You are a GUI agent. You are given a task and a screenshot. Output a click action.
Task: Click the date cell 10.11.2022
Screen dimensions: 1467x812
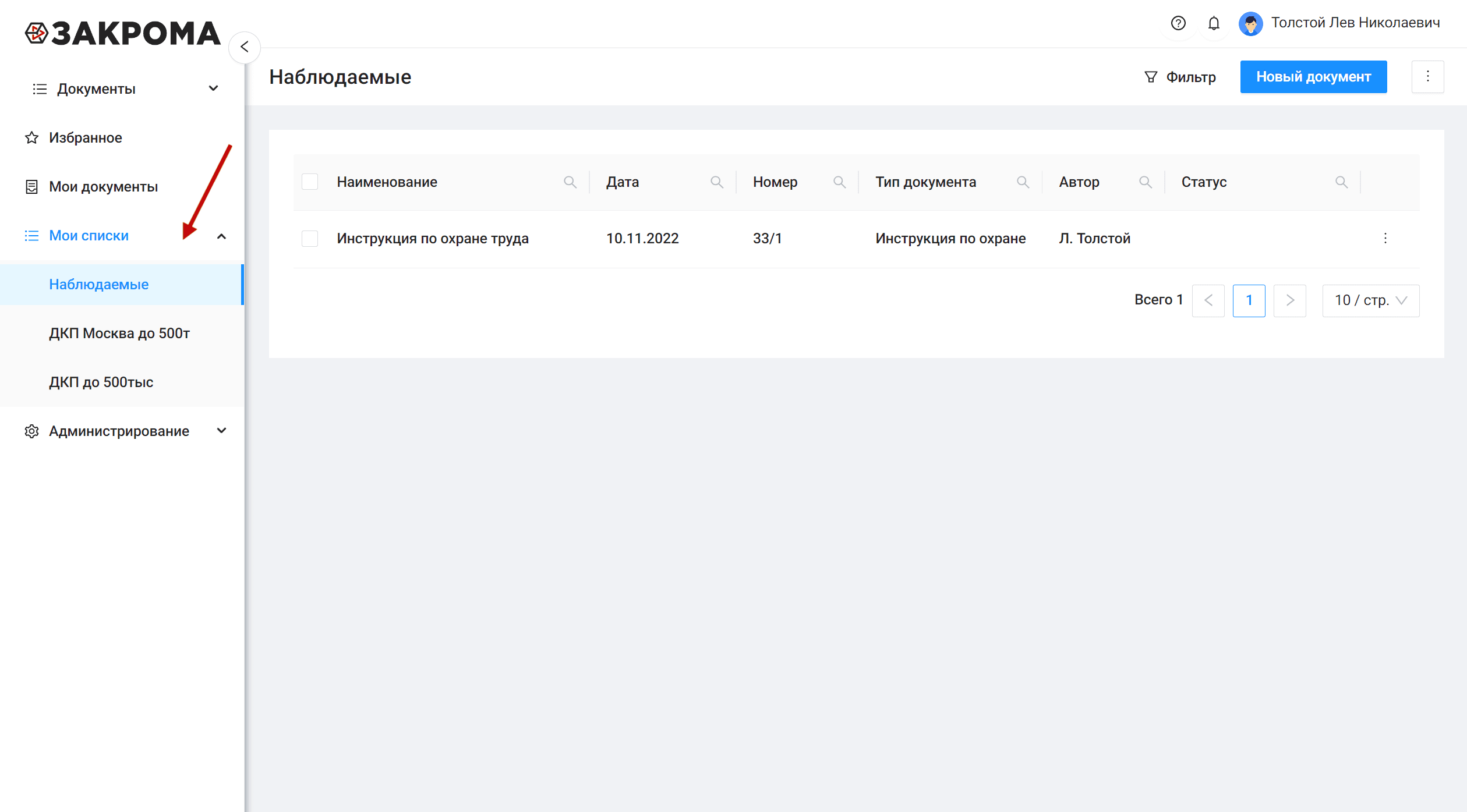(x=642, y=239)
